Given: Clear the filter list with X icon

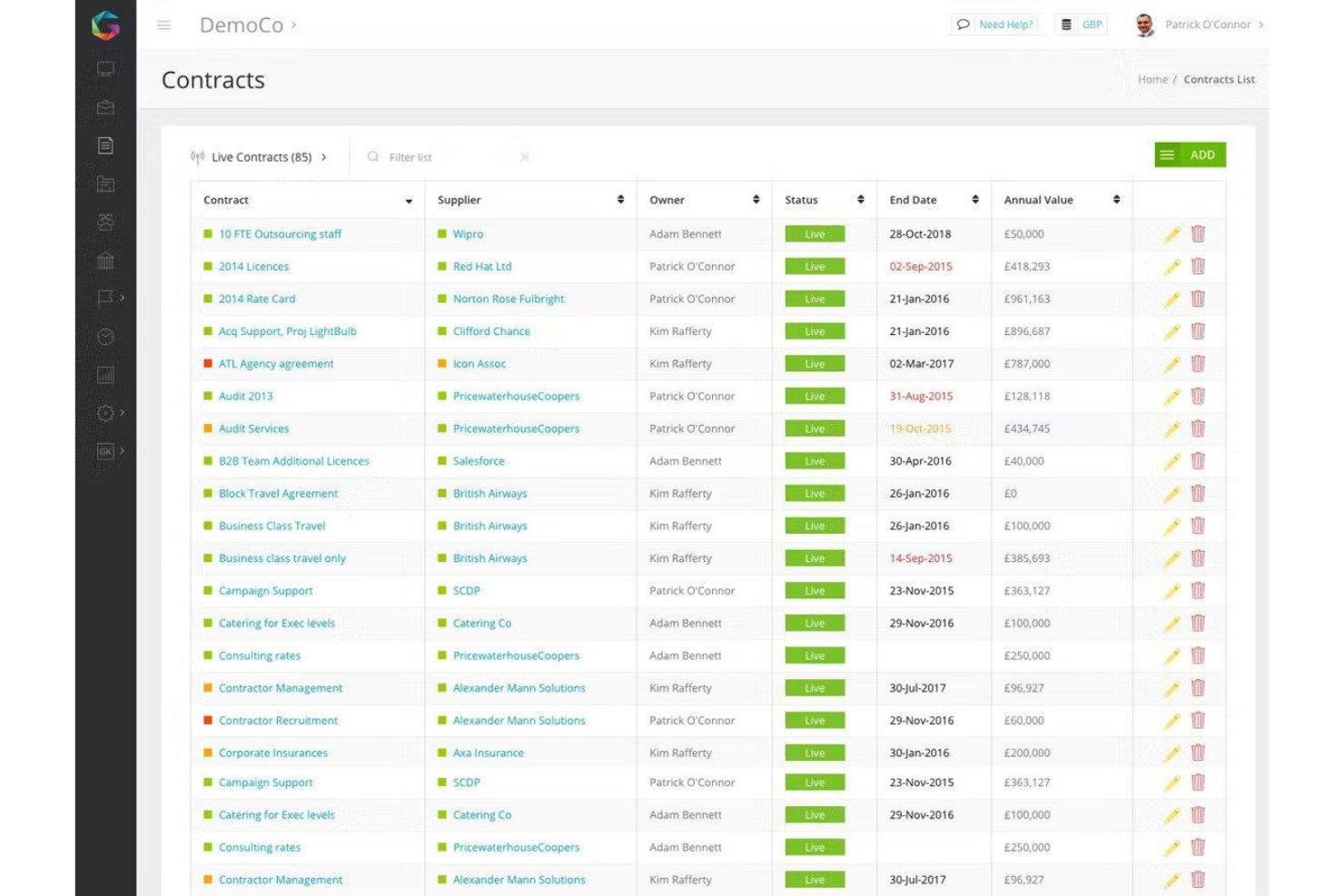Looking at the screenshot, I should coord(525,157).
